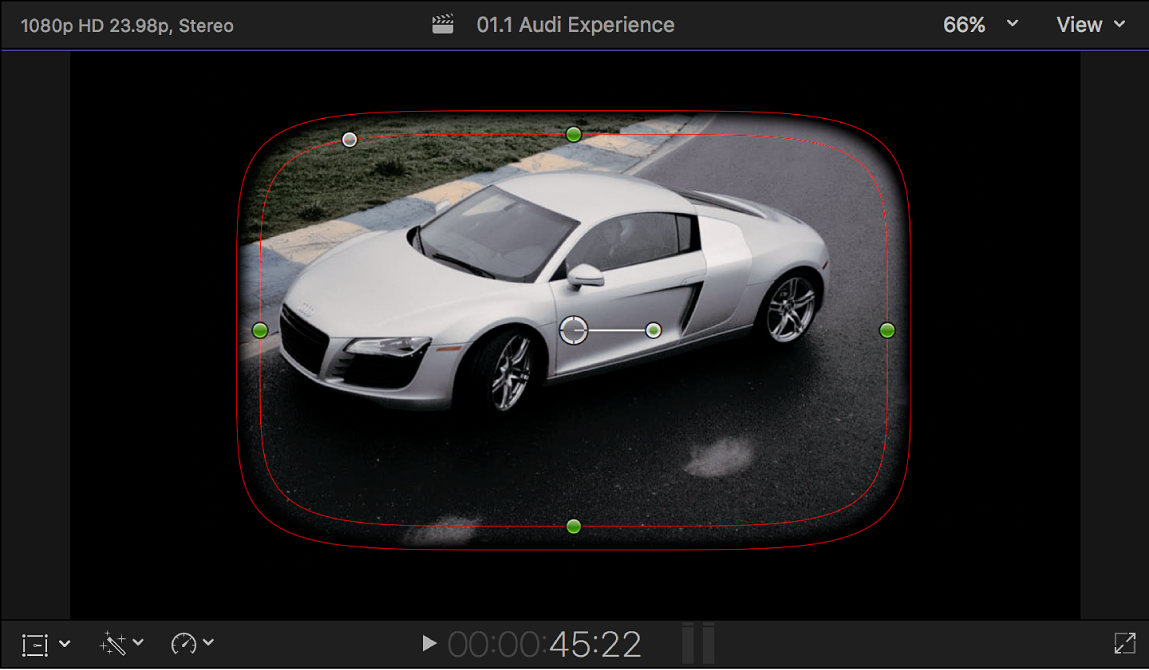The width and height of the screenshot is (1149, 670).
Task: Click the rotation handle dot on the mask
Action: pos(349,140)
